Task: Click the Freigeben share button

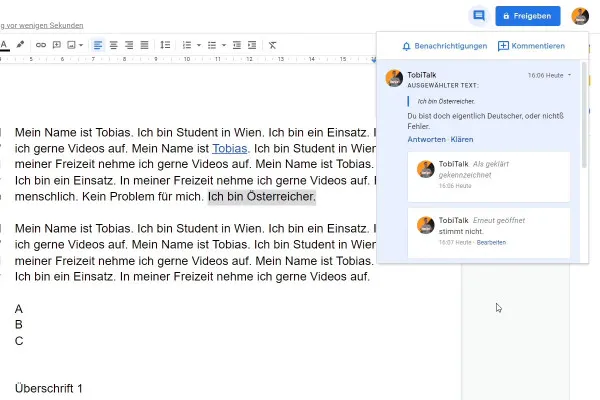Action: click(x=528, y=16)
